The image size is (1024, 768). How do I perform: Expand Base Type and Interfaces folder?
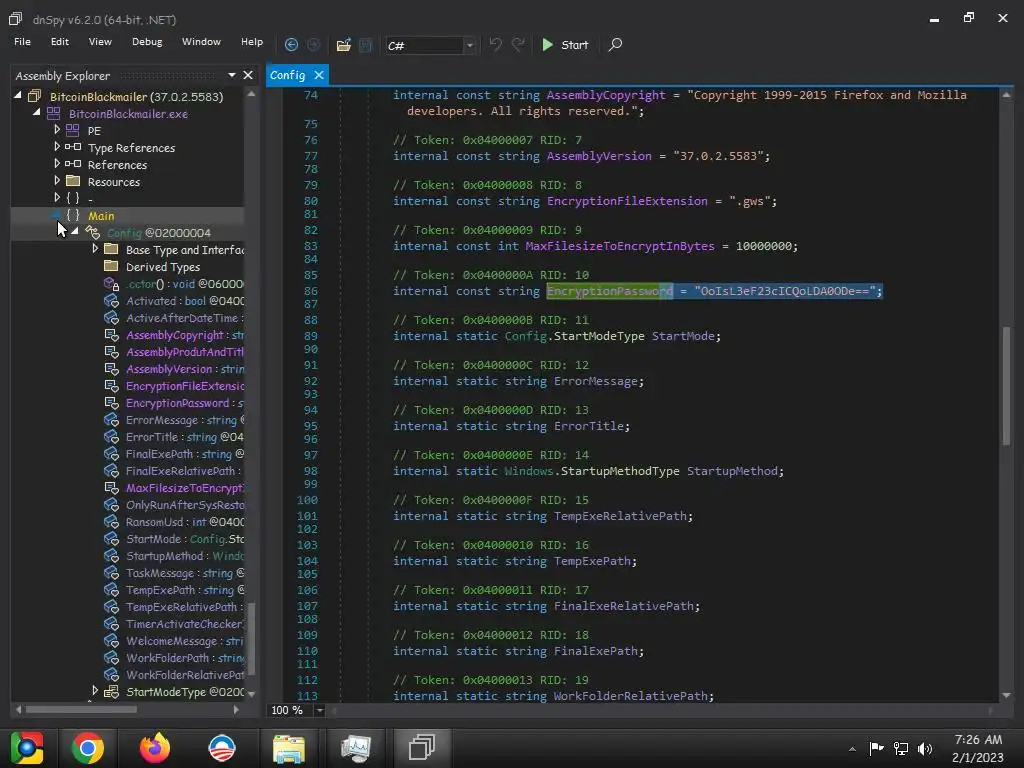(x=95, y=249)
